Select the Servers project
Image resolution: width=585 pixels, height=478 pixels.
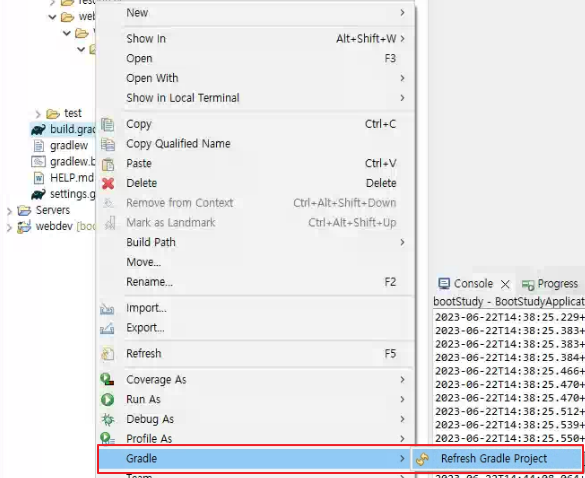click(x=53, y=210)
